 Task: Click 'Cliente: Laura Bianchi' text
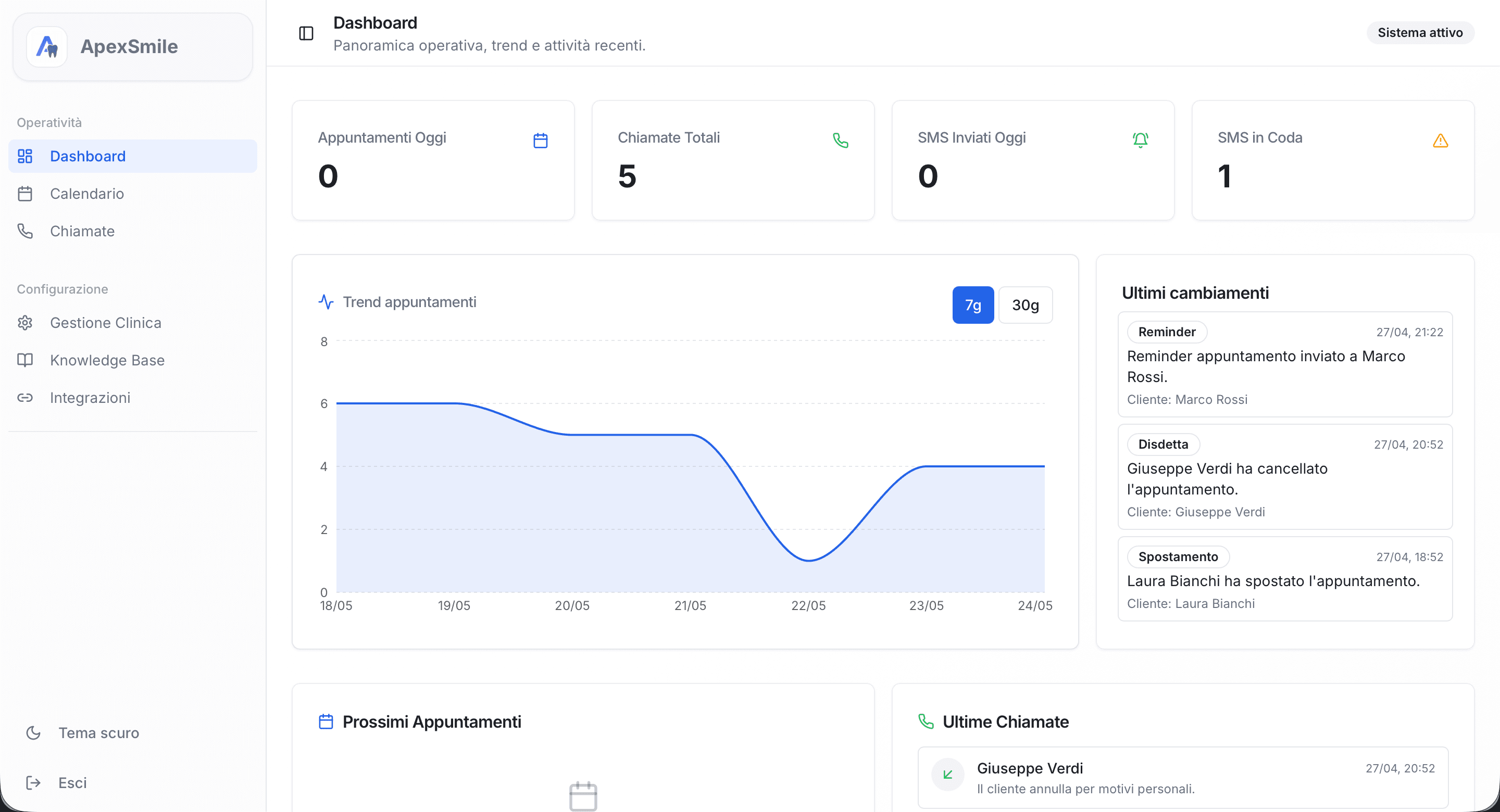tap(1191, 604)
